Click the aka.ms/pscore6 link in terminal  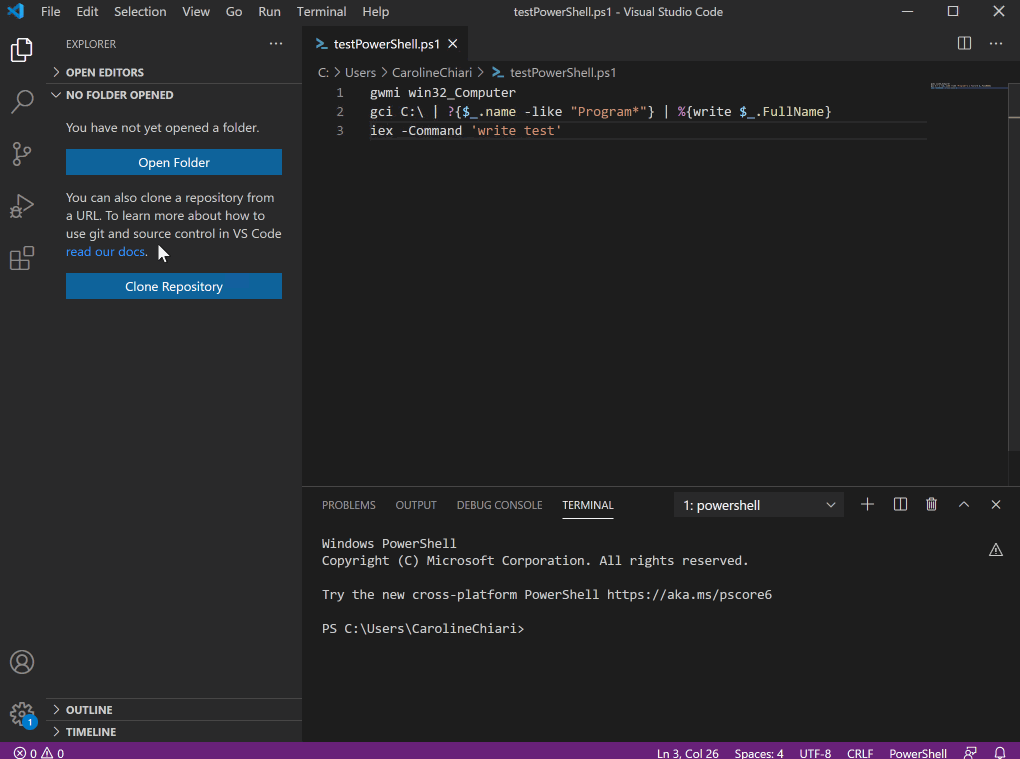point(689,594)
